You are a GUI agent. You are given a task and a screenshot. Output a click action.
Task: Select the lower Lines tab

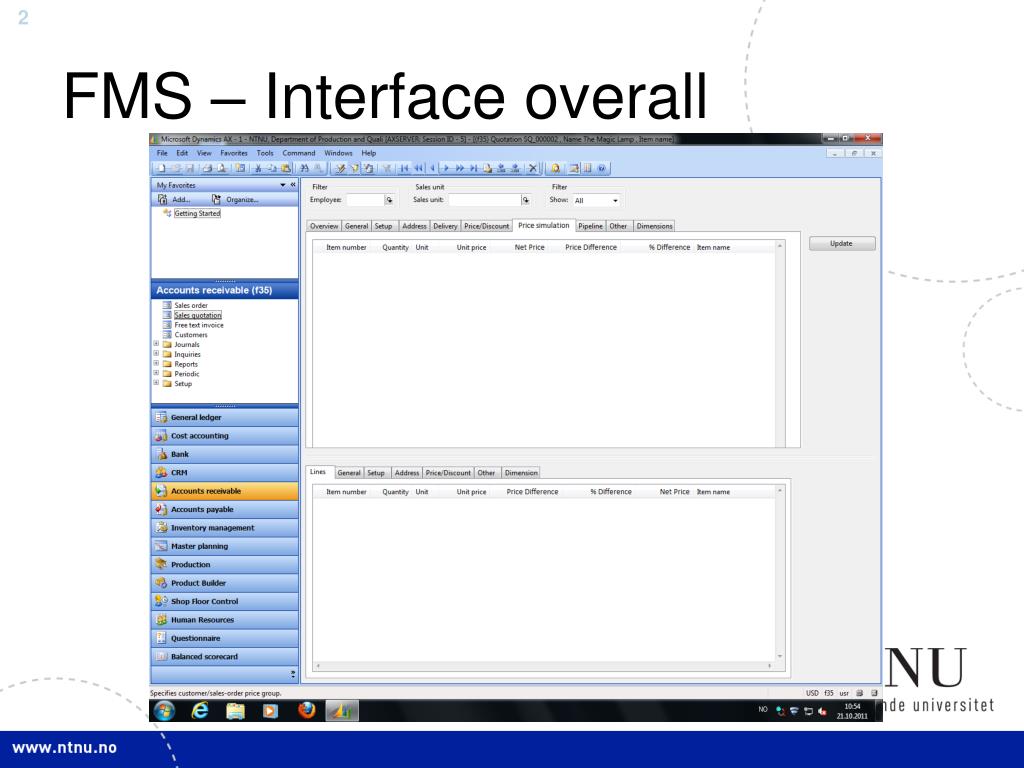pos(318,472)
